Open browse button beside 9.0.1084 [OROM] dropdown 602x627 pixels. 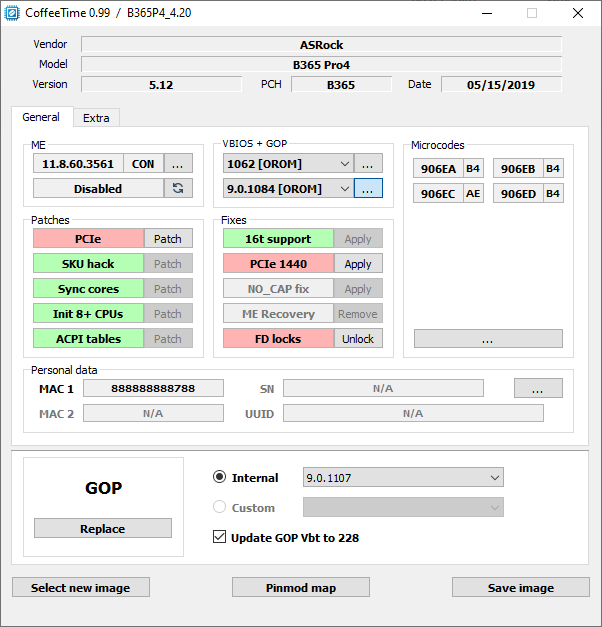click(x=368, y=188)
